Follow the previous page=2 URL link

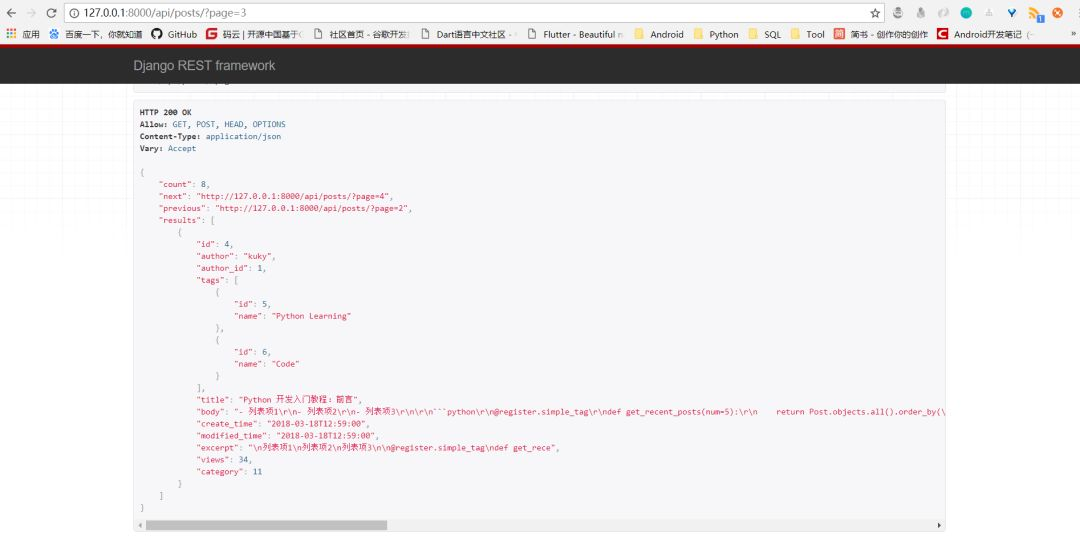313,208
